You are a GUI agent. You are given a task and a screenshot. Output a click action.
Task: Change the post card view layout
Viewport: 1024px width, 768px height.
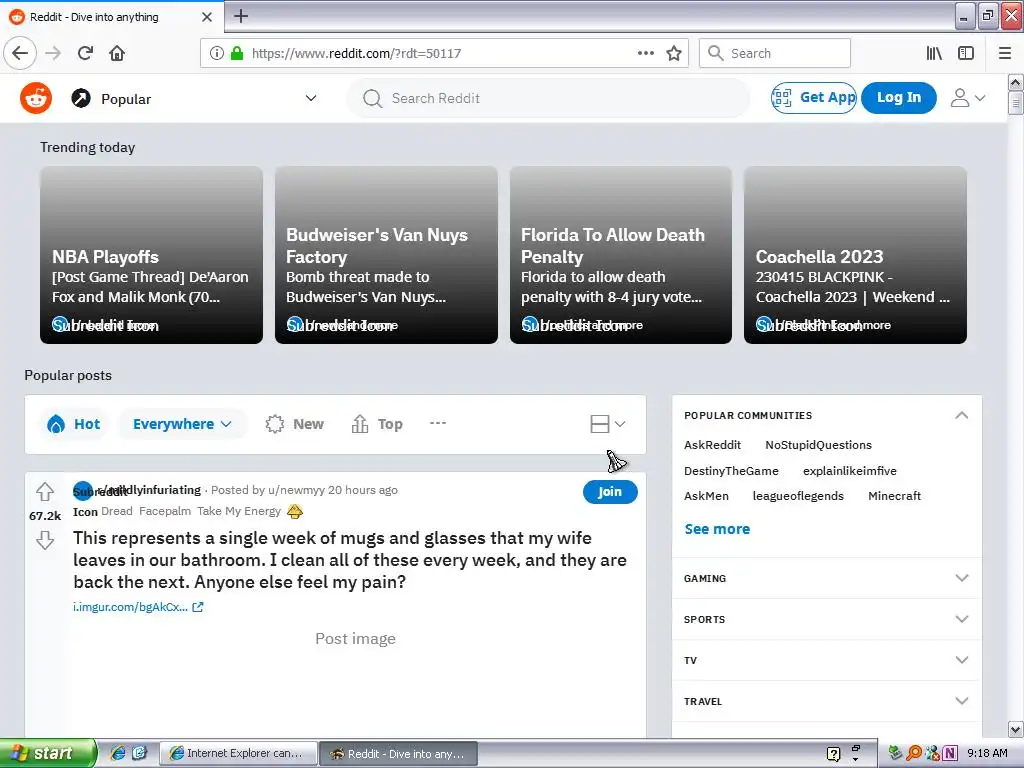coord(608,424)
